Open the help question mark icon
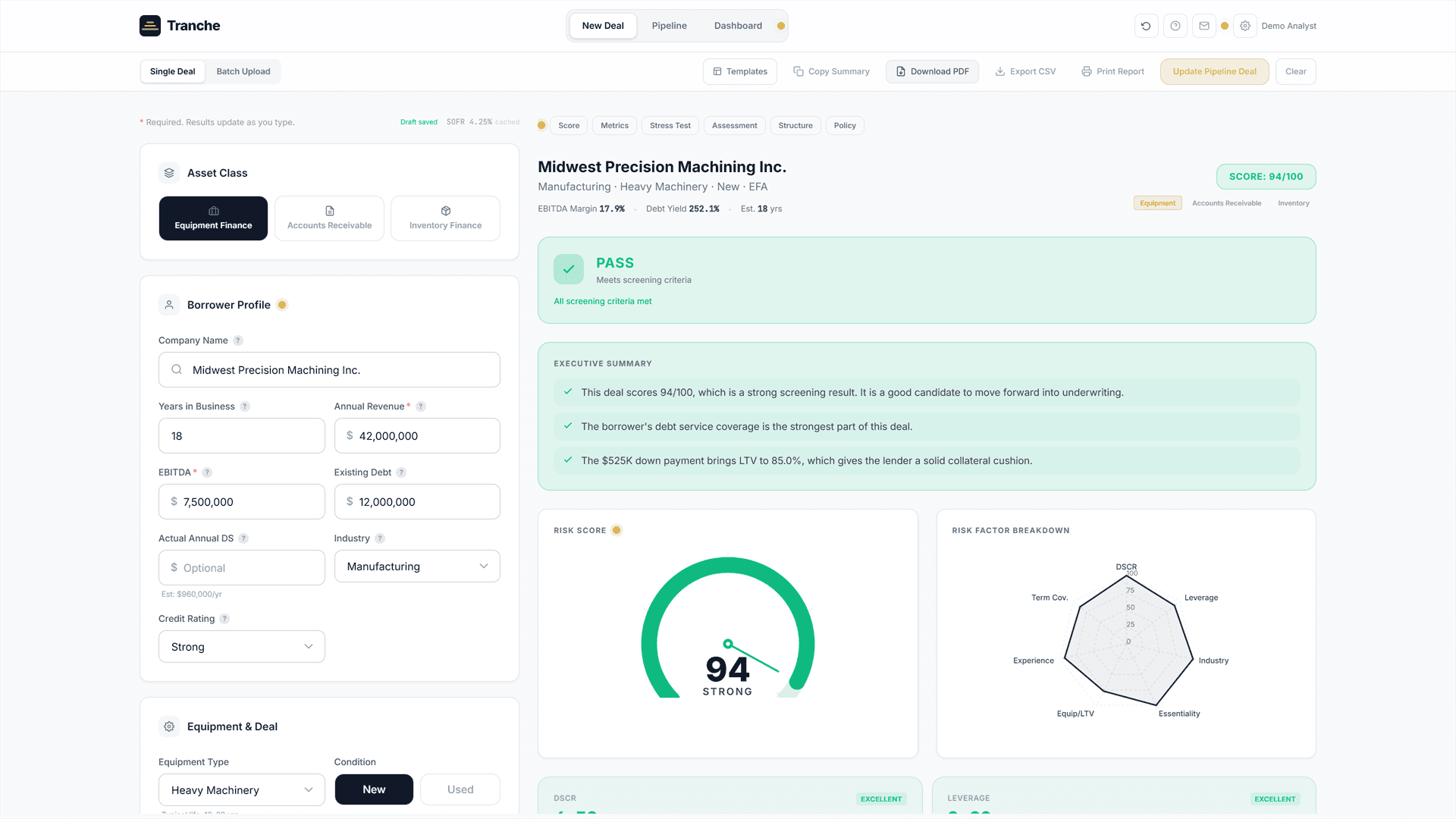 tap(1175, 26)
